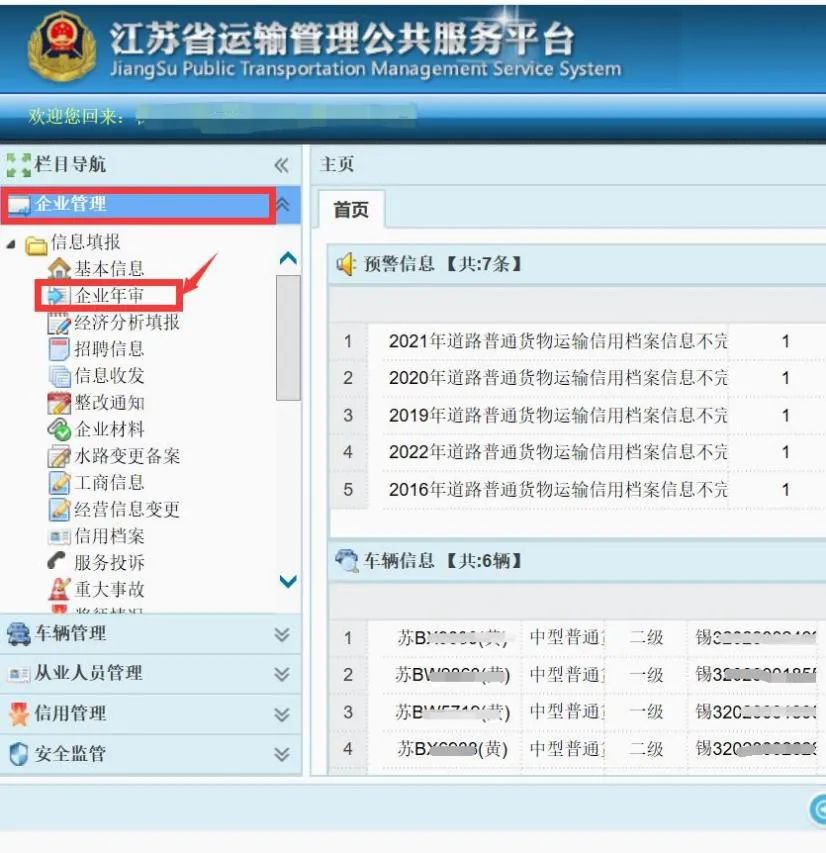This screenshot has width=826, height=853.
Task: Click the 预警信息【共:7条】 panel title
Action: click(442, 264)
